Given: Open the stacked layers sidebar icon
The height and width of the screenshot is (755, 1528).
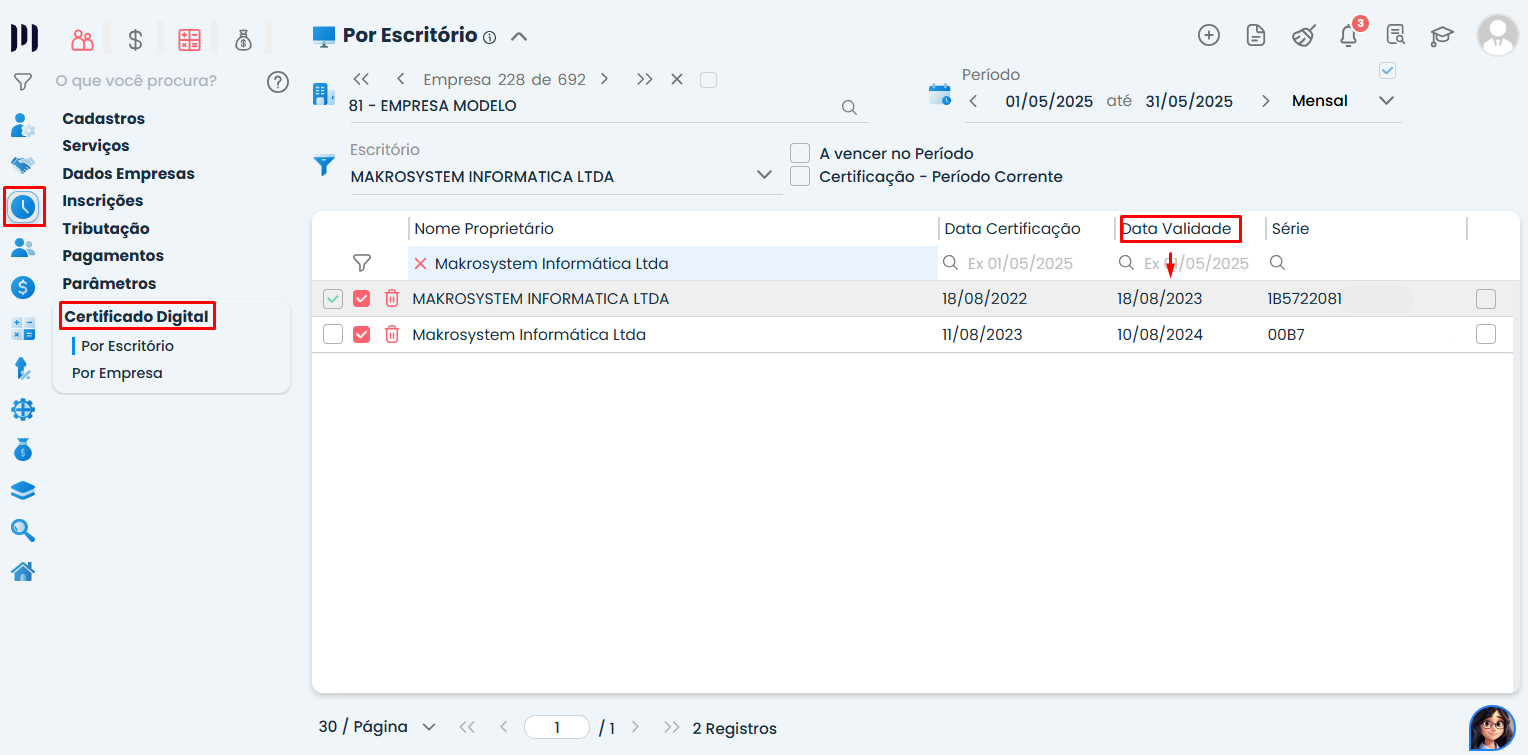Looking at the screenshot, I should [x=23, y=490].
